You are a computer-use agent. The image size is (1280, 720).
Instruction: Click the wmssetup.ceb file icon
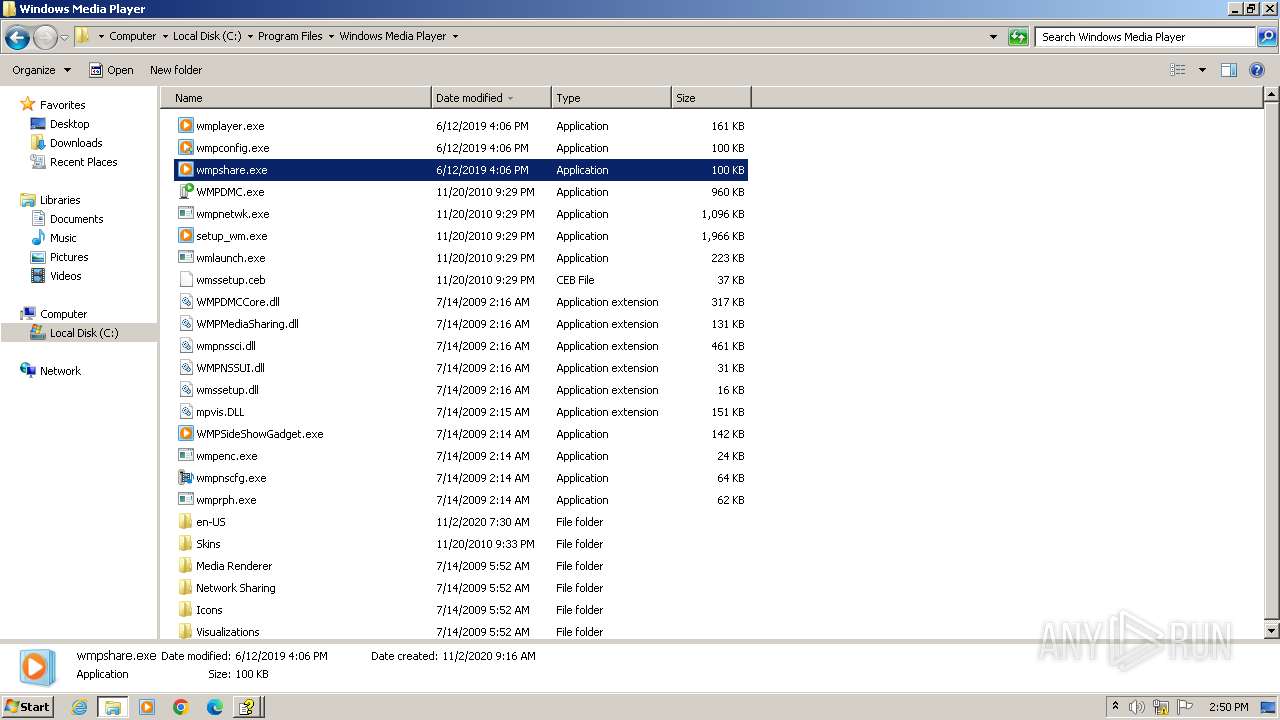(185, 280)
